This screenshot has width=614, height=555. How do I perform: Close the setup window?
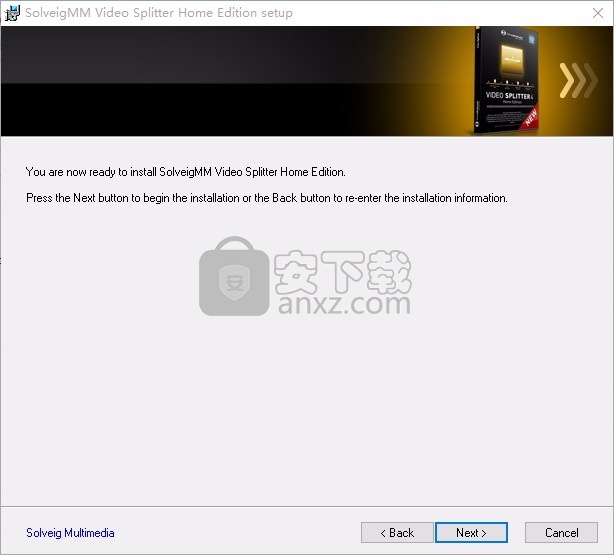tap(598, 13)
